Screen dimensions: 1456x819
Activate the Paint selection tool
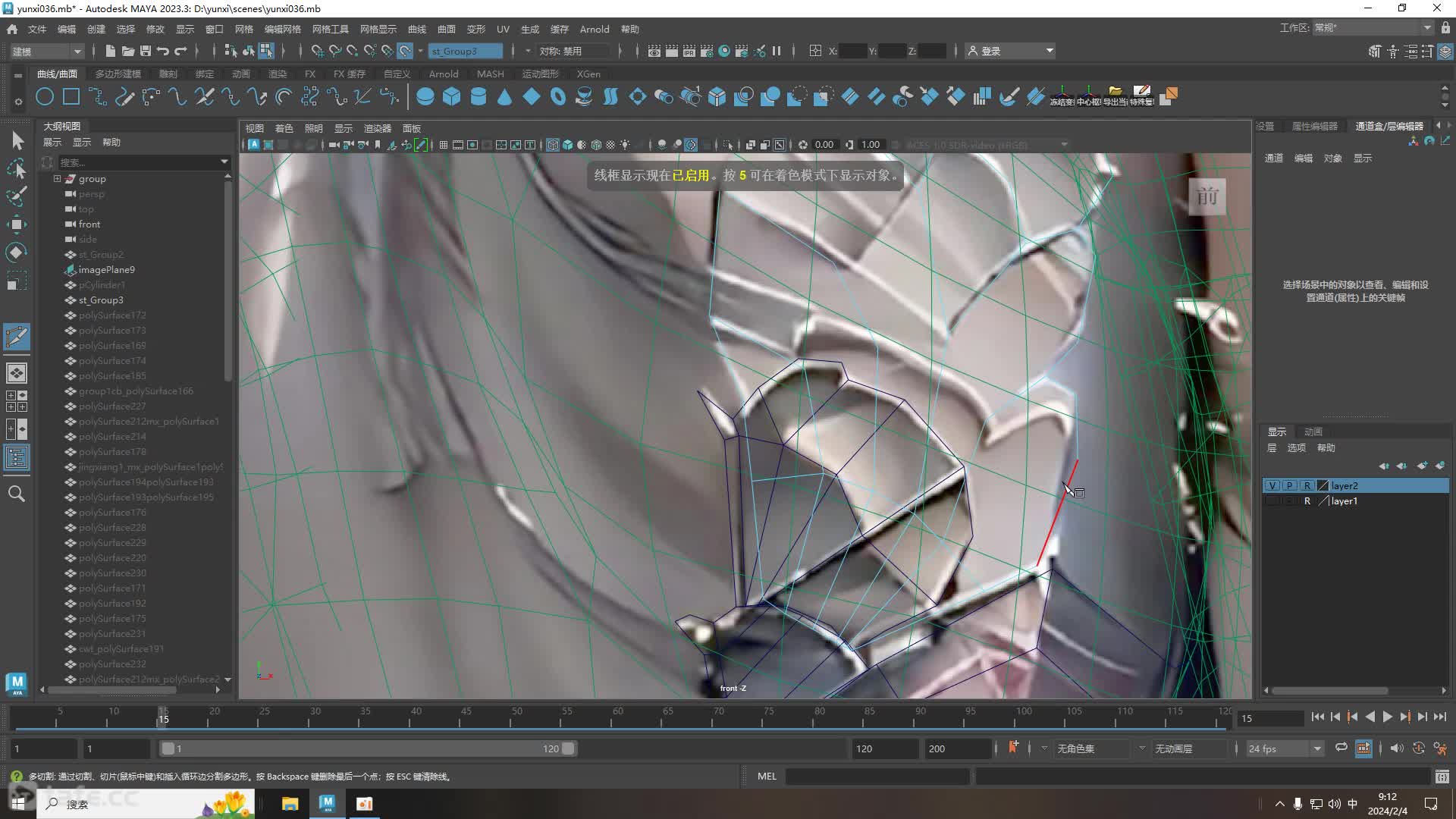pos(17,196)
